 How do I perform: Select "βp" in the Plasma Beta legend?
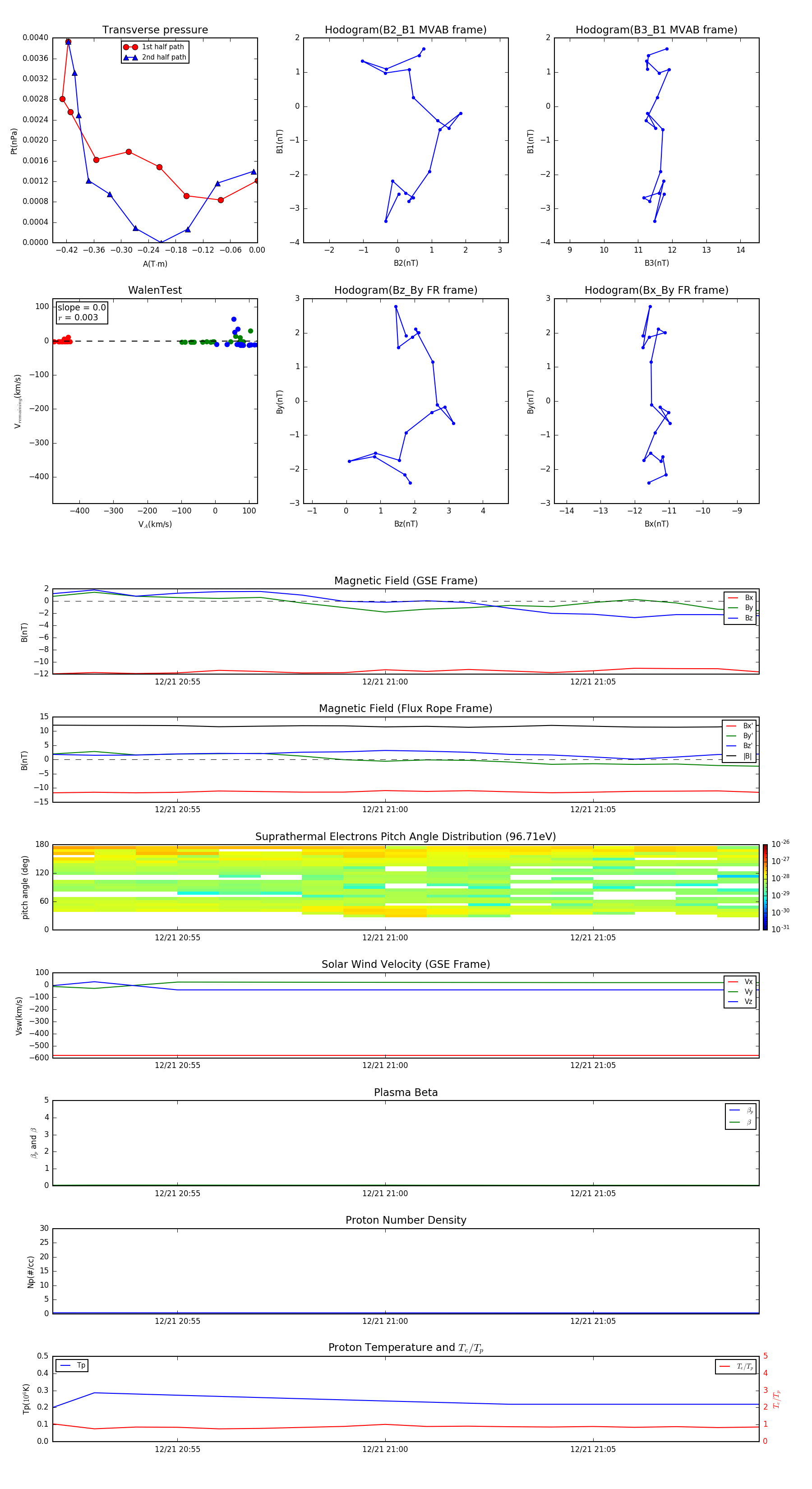tap(741, 1110)
